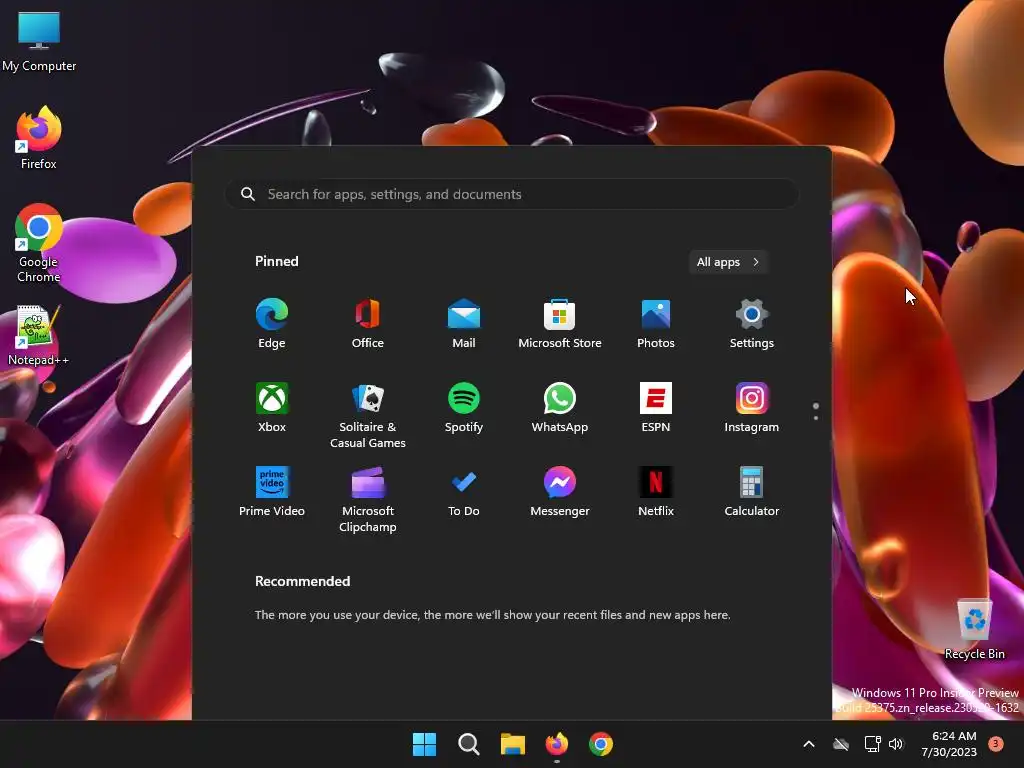The height and width of the screenshot is (768, 1024).
Task: Launch the ESPN app
Action: pyautogui.click(x=656, y=408)
